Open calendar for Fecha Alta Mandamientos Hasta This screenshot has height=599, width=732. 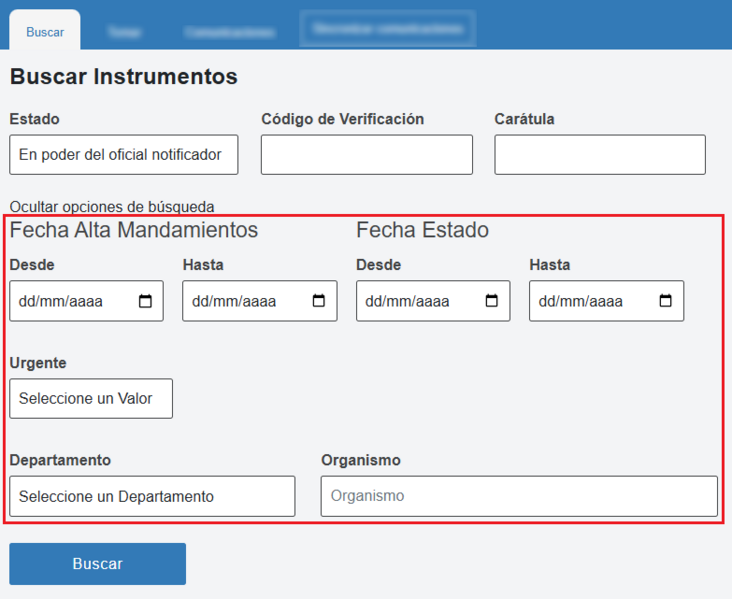[318, 301]
